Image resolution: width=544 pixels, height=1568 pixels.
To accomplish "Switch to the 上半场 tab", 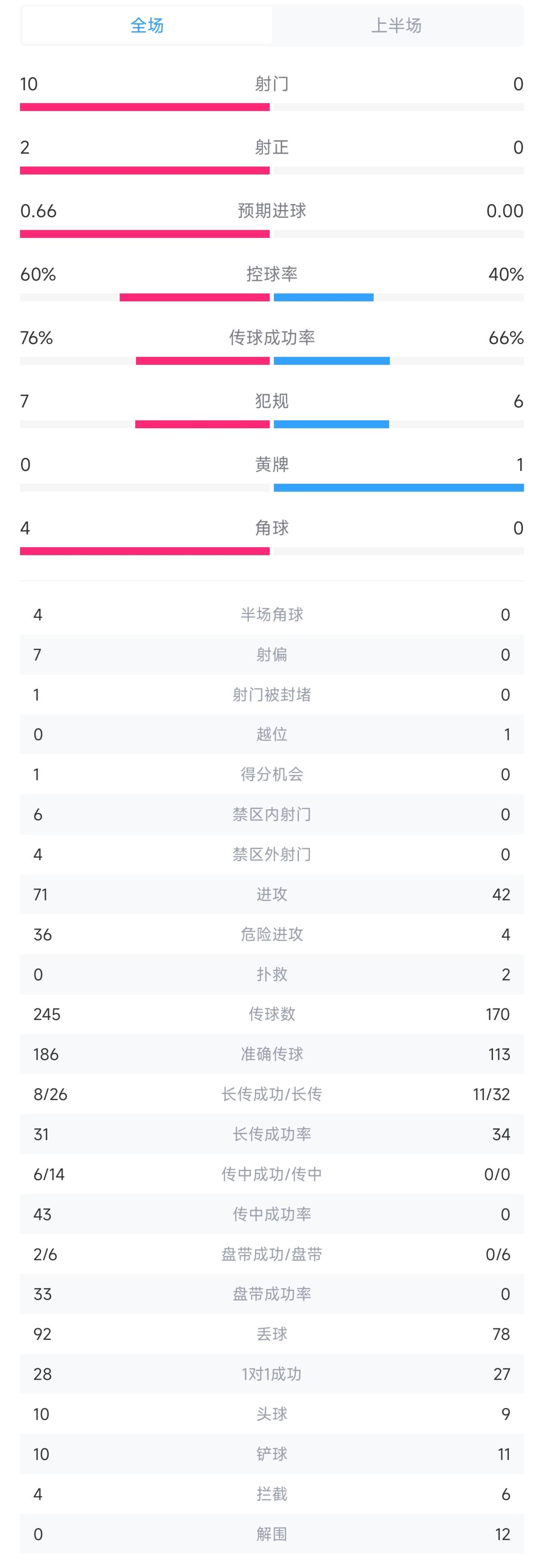I will [397, 25].
